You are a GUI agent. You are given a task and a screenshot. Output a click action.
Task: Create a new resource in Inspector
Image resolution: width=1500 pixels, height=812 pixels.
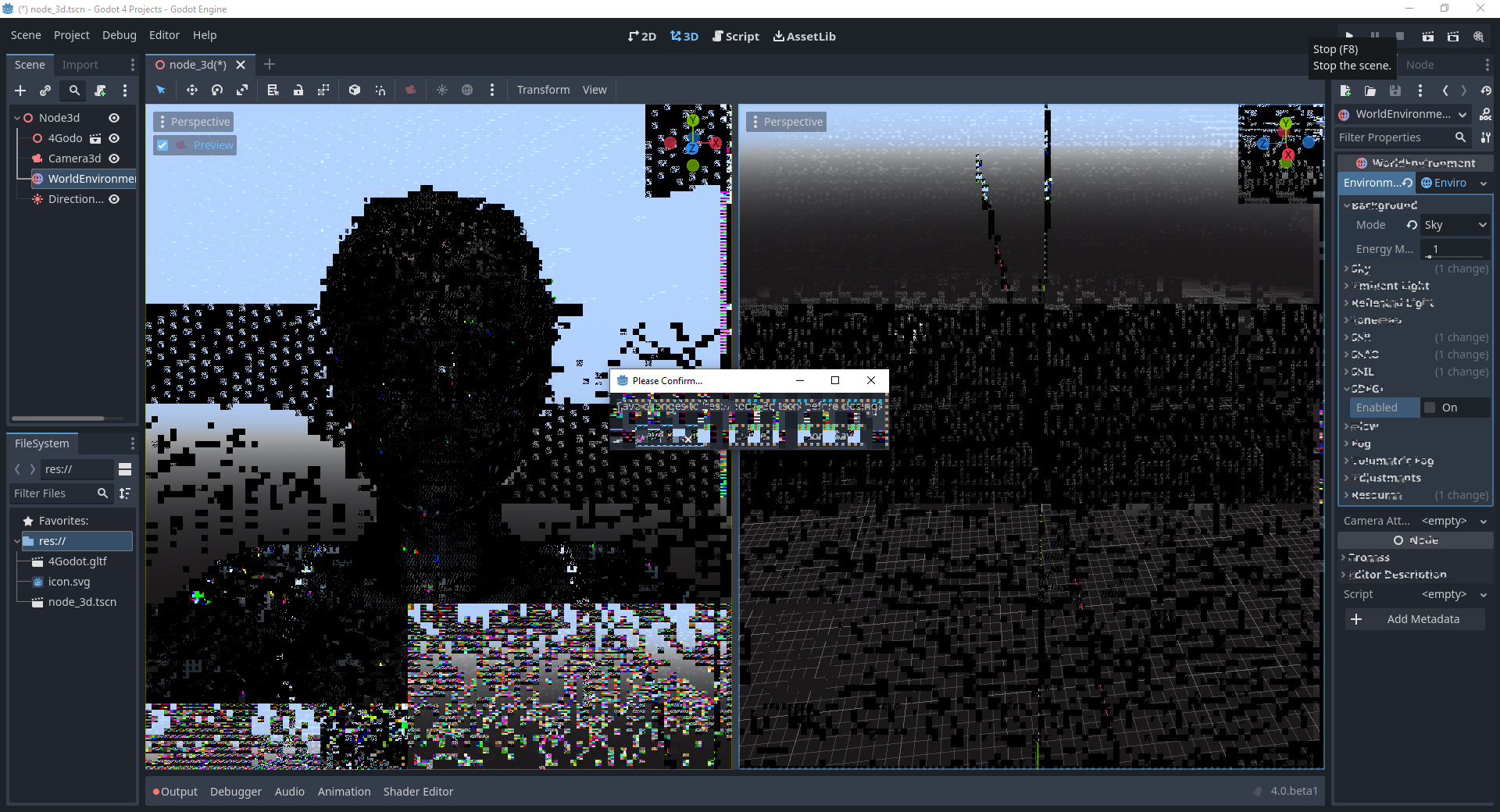[1345, 91]
